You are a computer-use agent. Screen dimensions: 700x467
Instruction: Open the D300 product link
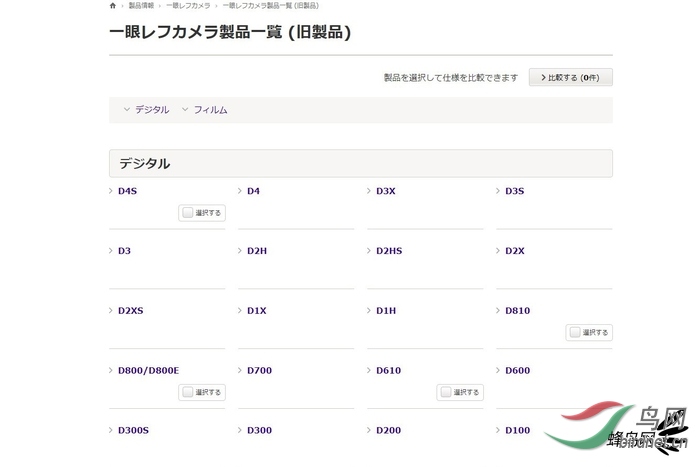259,430
